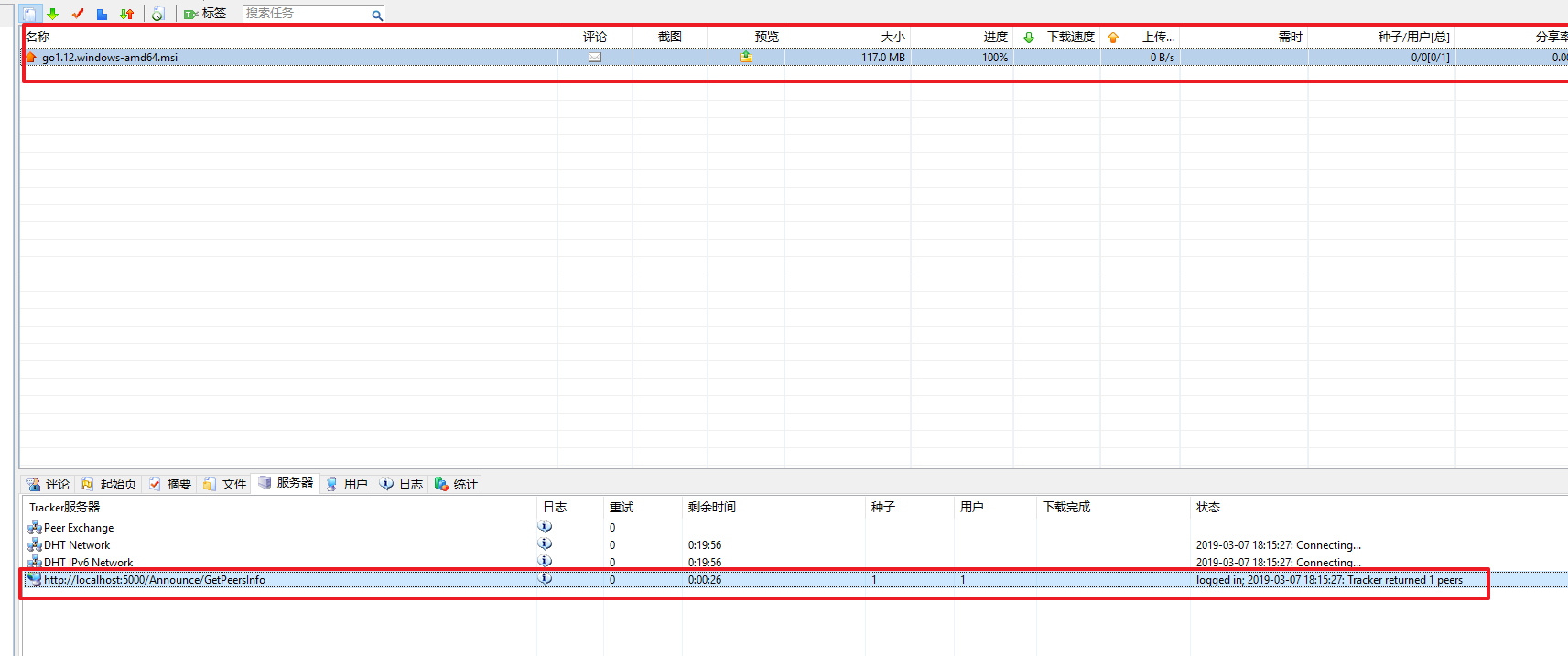Select the DHT Network tracker row
The width and height of the screenshot is (1568, 656).
pos(77,545)
